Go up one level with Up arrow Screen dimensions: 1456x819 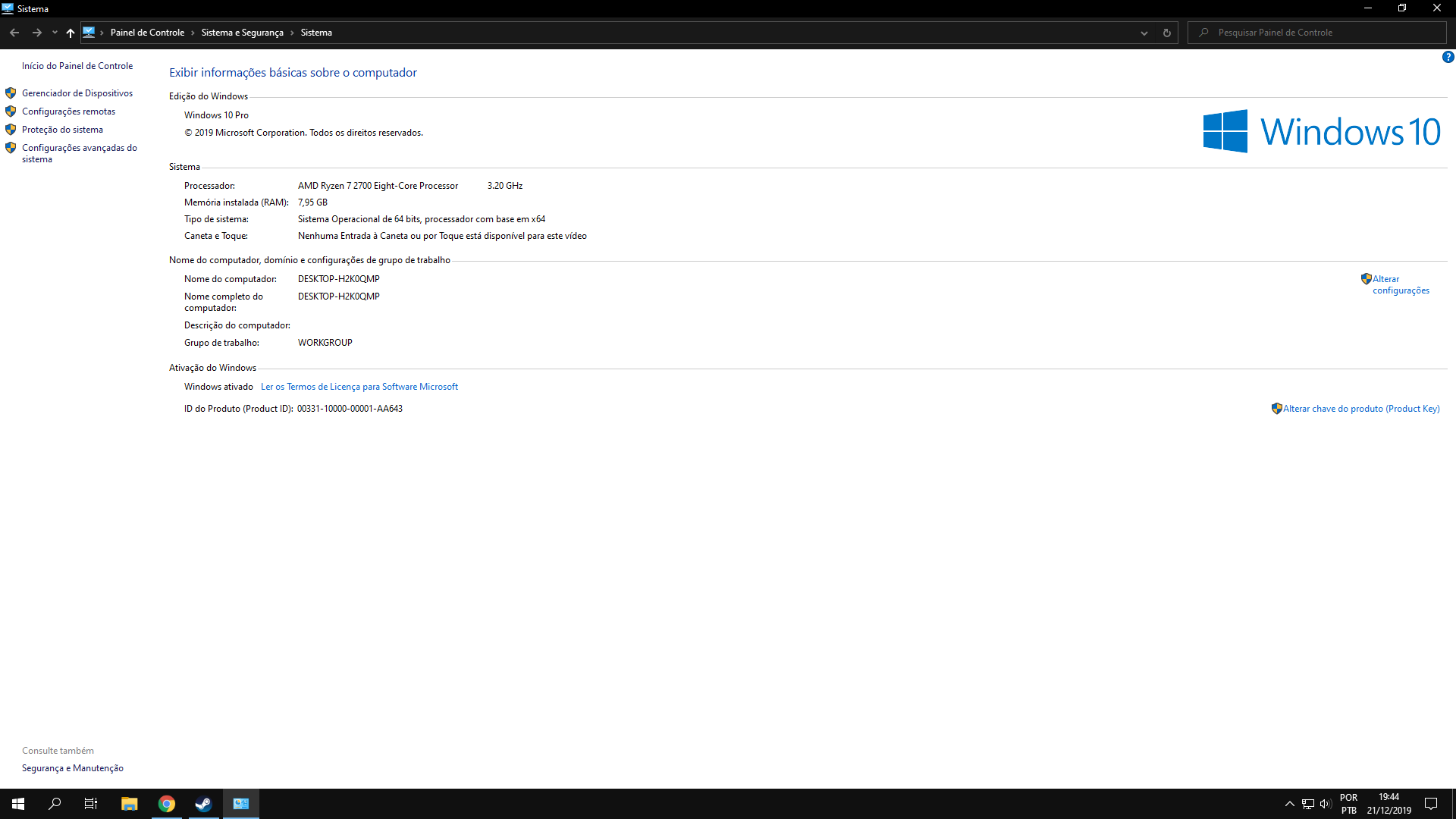pyautogui.click(x=71, y=33)
